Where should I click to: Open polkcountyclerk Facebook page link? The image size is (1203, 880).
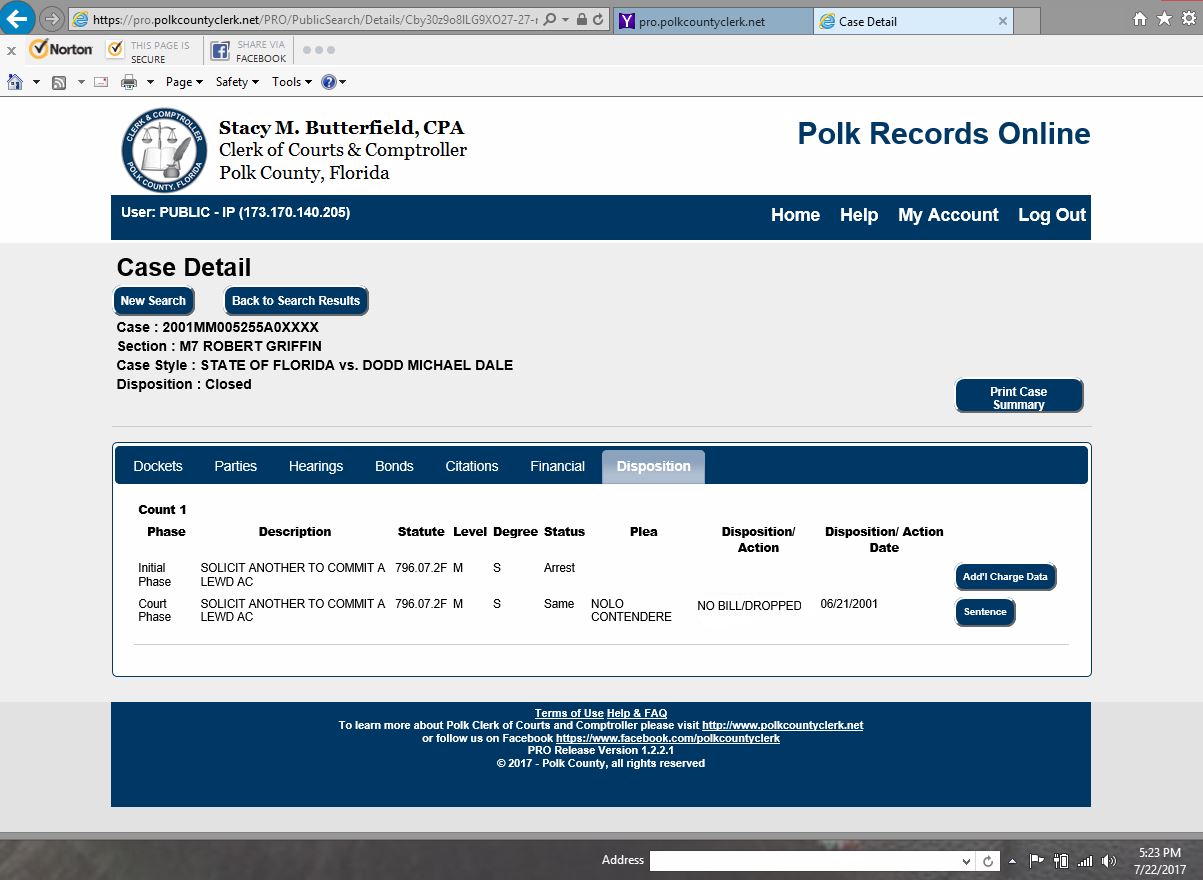pyautogui.click(x=668, y=738)
